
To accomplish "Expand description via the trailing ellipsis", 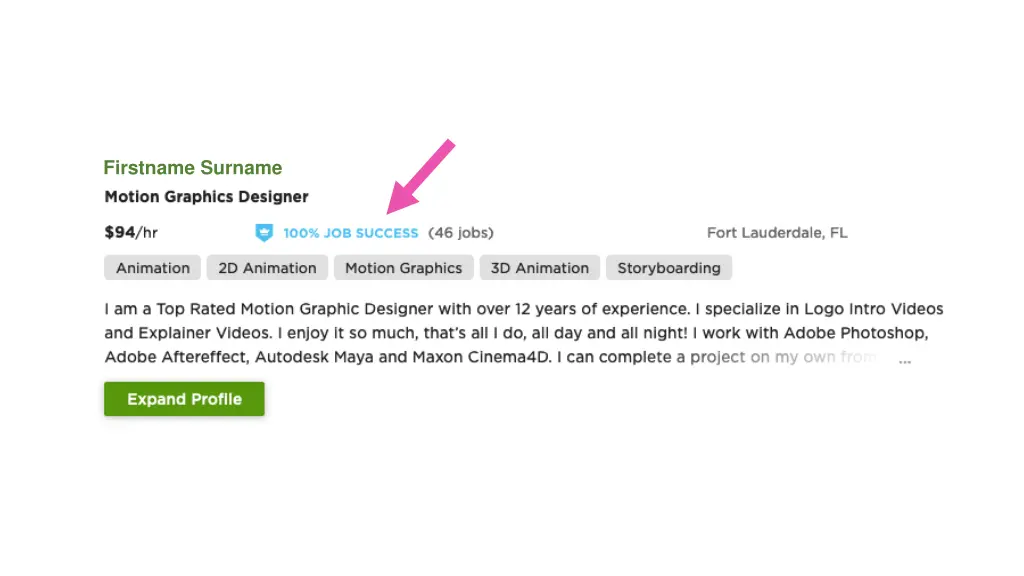I will (904, 360).
